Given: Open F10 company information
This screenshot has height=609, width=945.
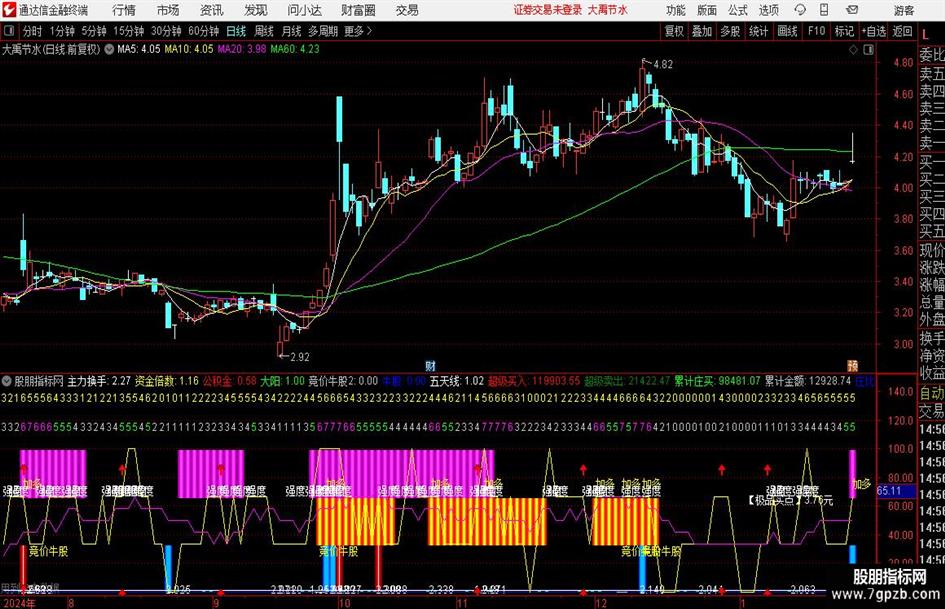Looking at the screenshot, I should coord(817,31).
